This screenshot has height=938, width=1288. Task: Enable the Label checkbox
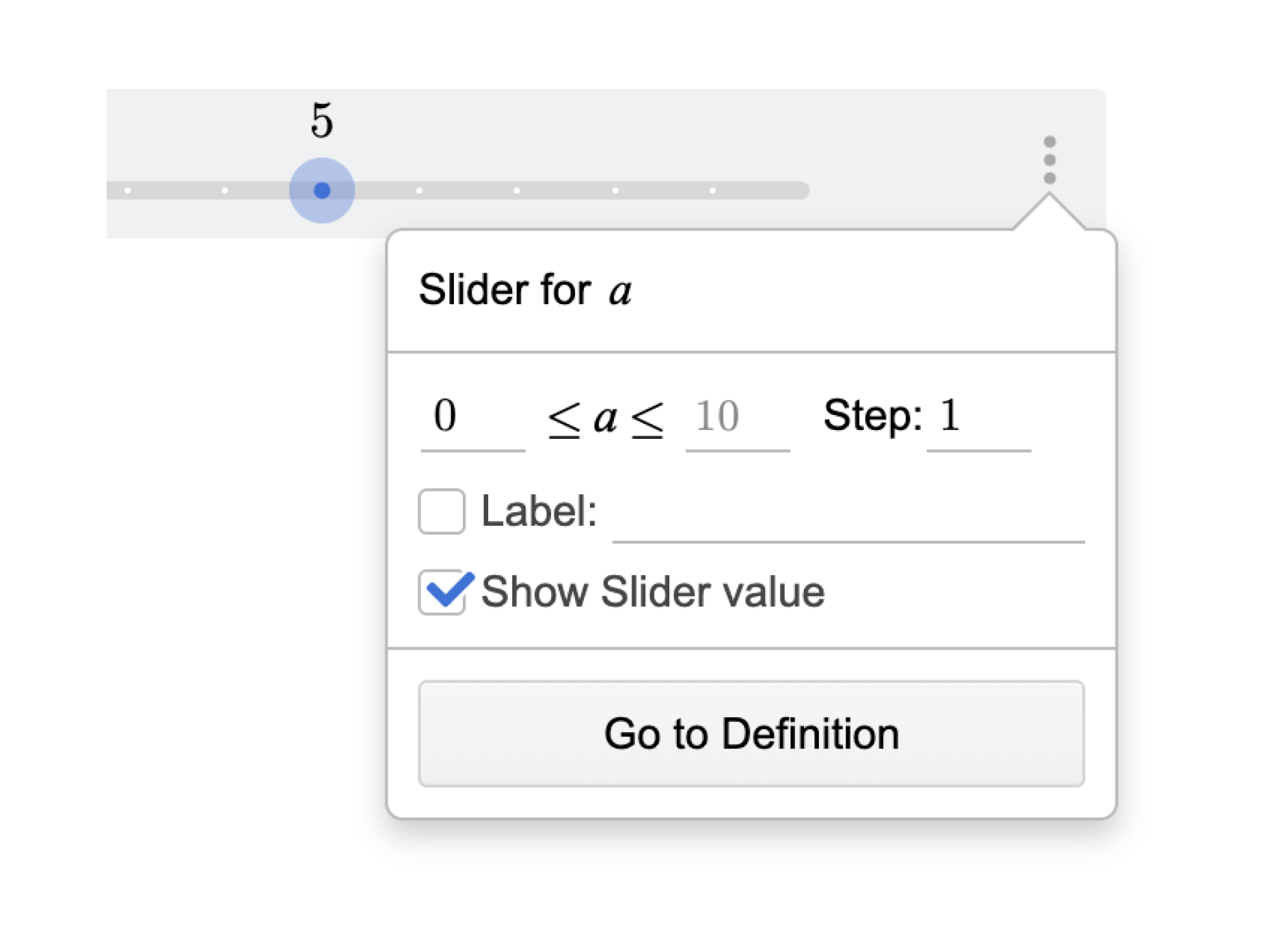click(442, 511)
